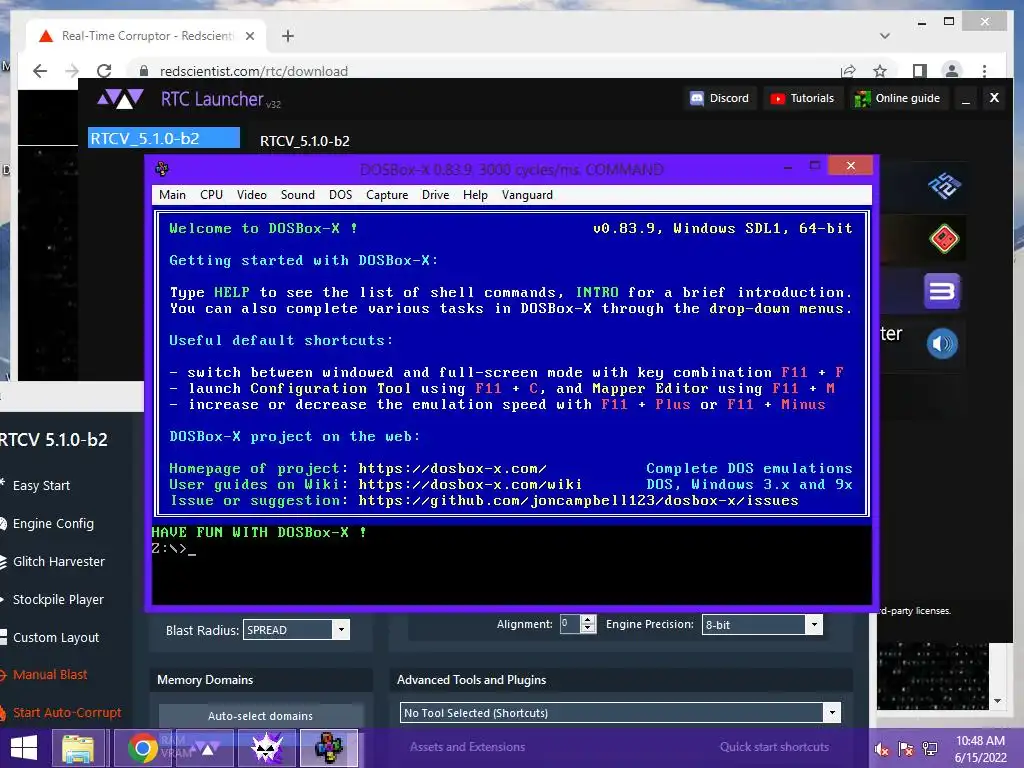1024x768 pixels.
Task: Increase the Alignment value with up arrow
Action: (x=588, y=620)
